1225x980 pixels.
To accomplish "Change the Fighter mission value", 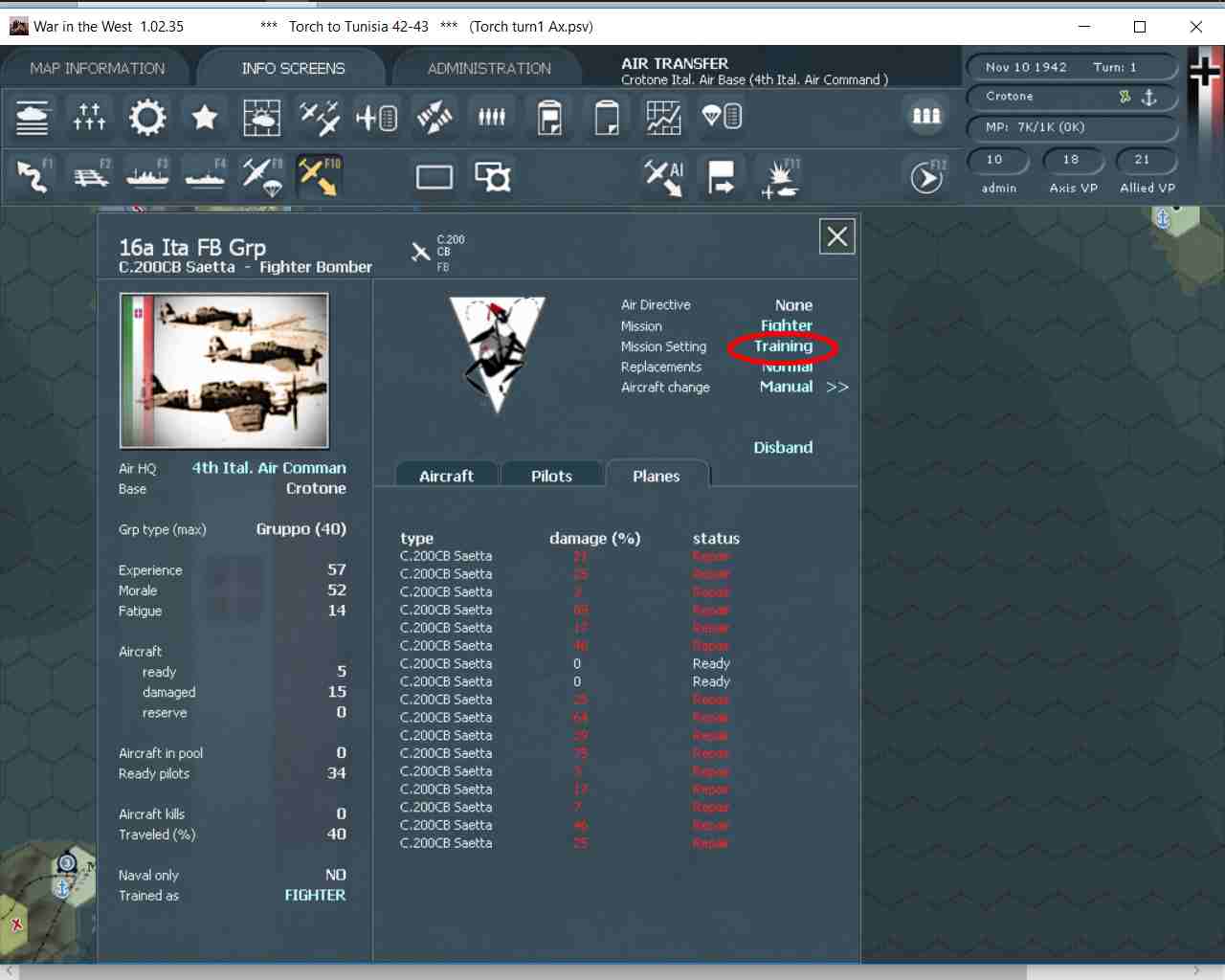I will 787,325.
